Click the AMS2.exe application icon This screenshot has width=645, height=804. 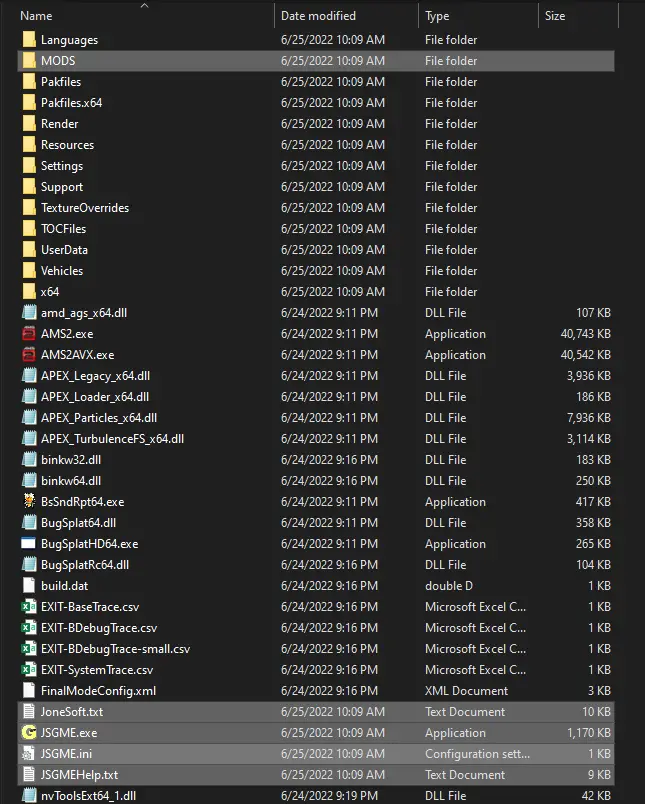pos(29,334)
